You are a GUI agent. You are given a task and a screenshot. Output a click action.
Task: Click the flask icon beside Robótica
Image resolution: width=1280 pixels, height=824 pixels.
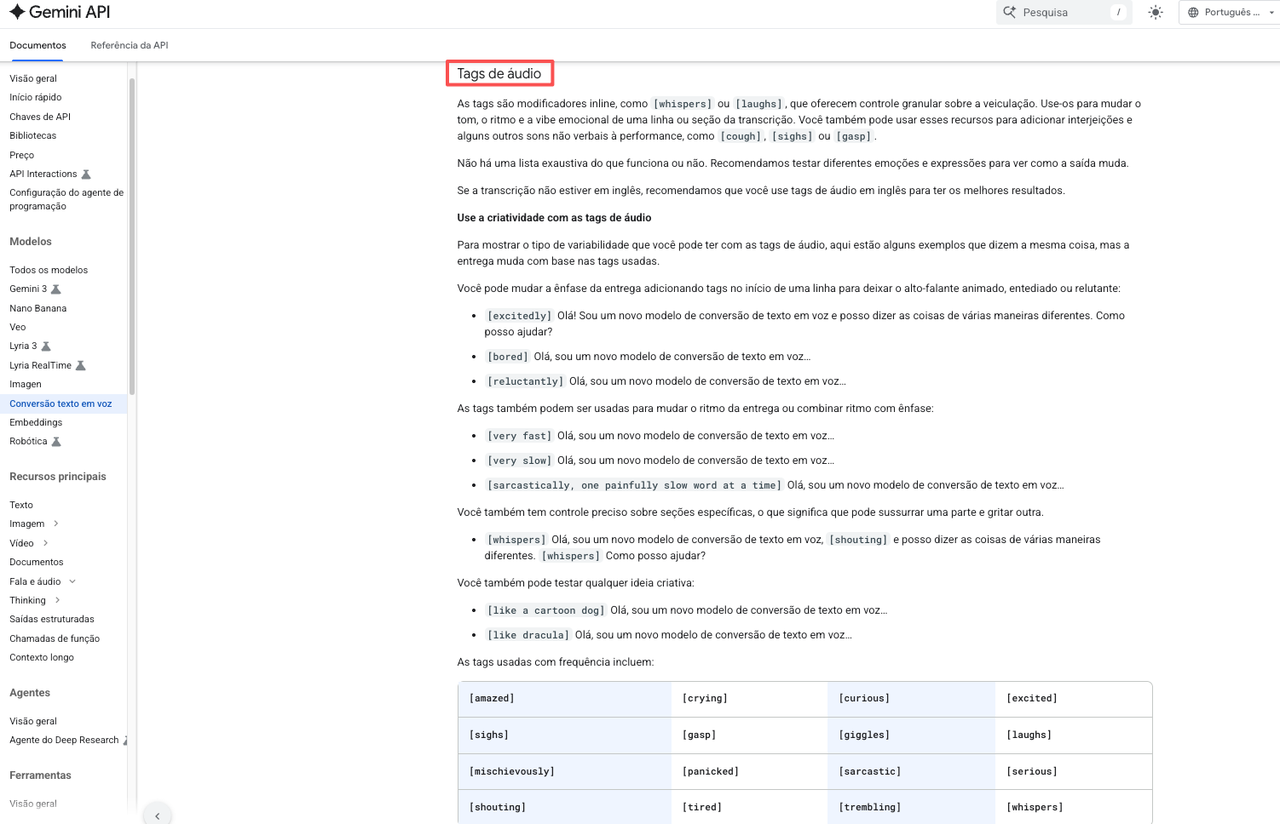(x=56, y=442)
